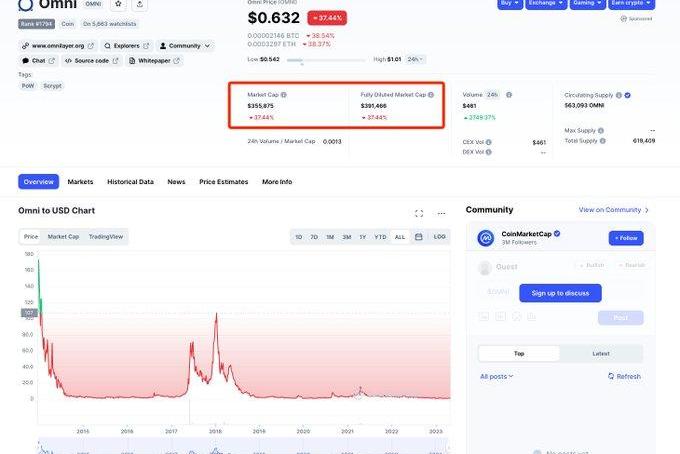The image size is (680, 454).
Task: Switch to the Price Estimates tab
Action: [x=223, y=182]
